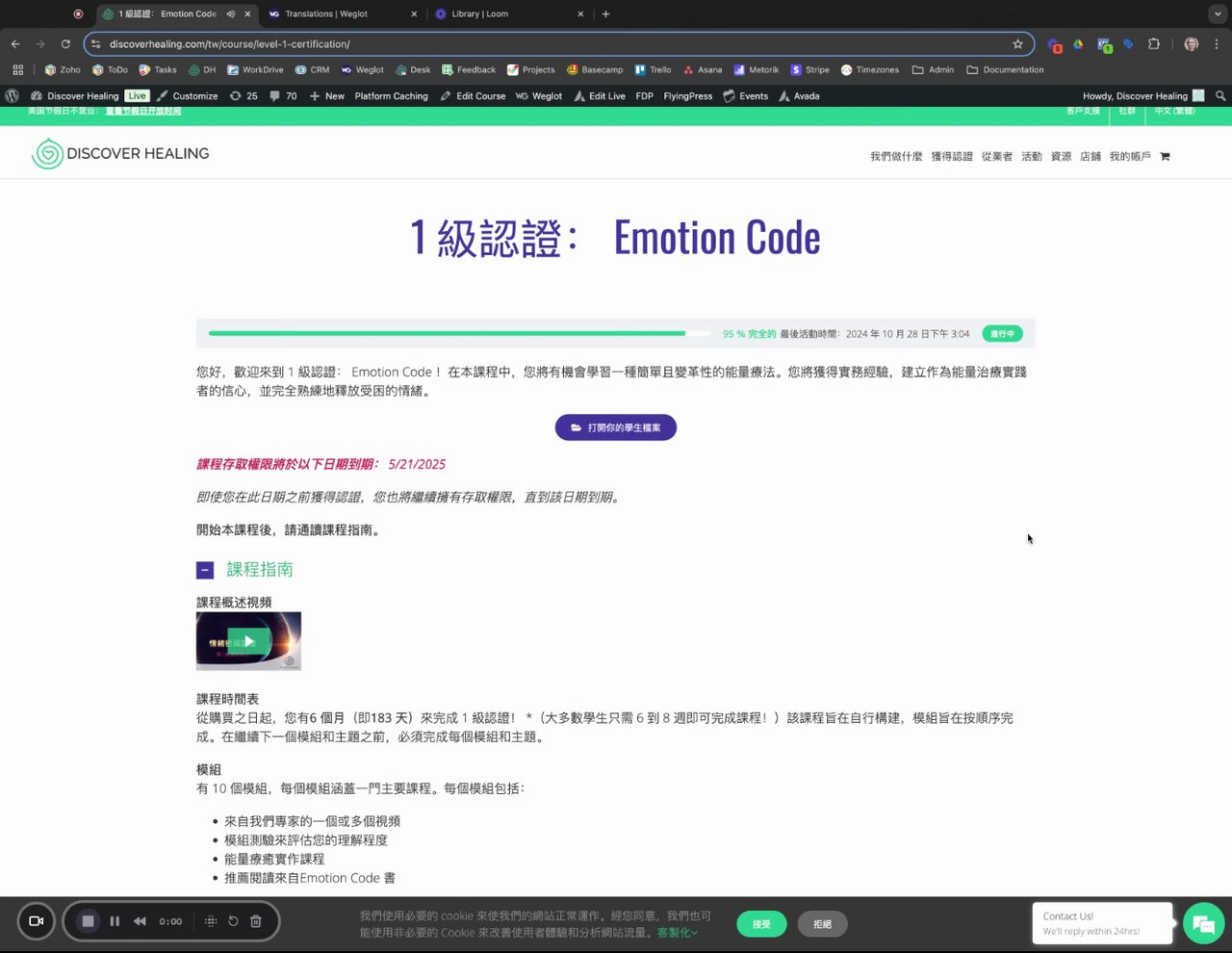
Task: Click the course progress bar
Action: pyautogui.click(x=460, y=334)
